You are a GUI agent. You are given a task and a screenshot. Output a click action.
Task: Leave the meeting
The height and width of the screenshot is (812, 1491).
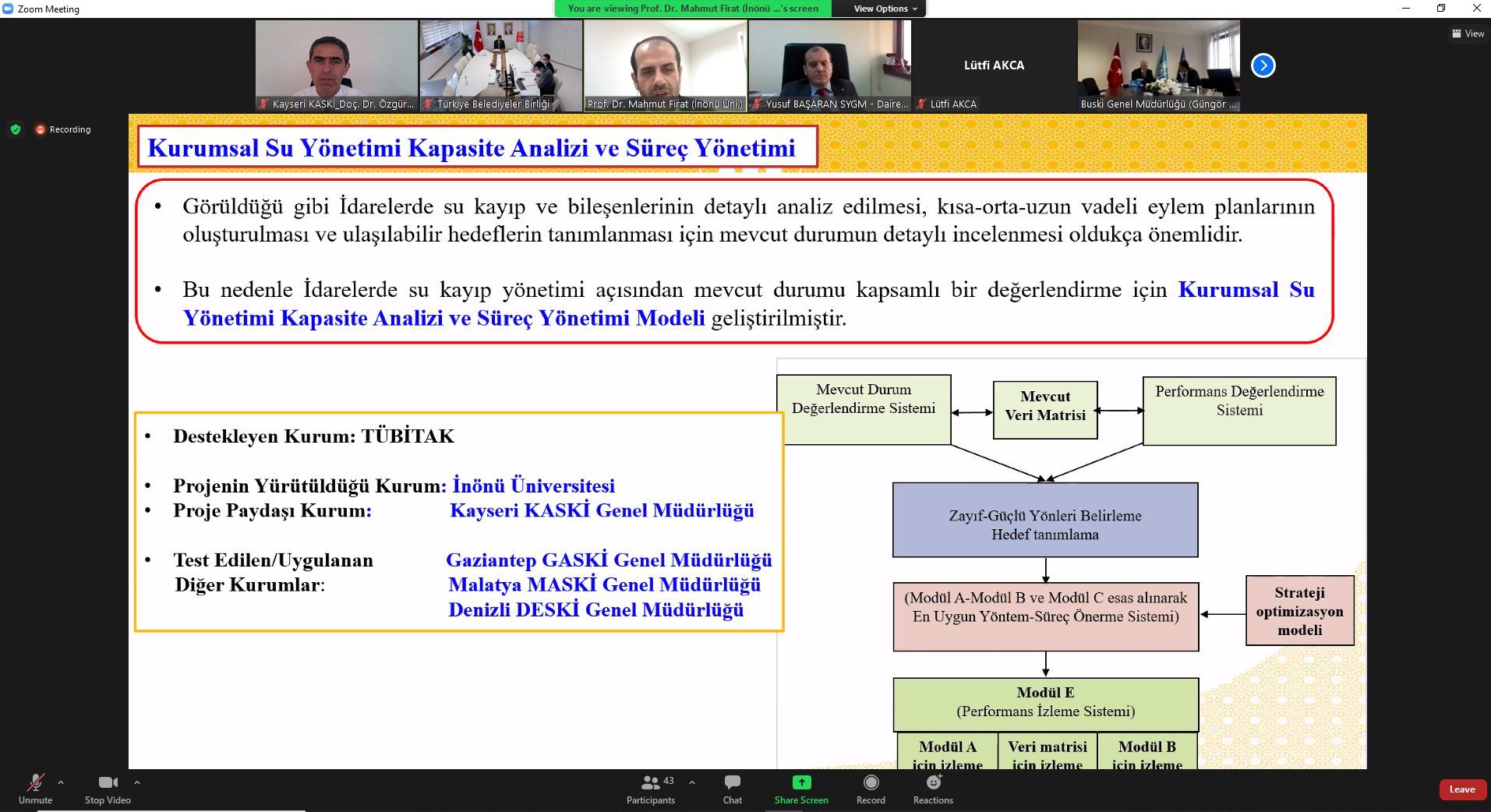tap(1461, 789)
